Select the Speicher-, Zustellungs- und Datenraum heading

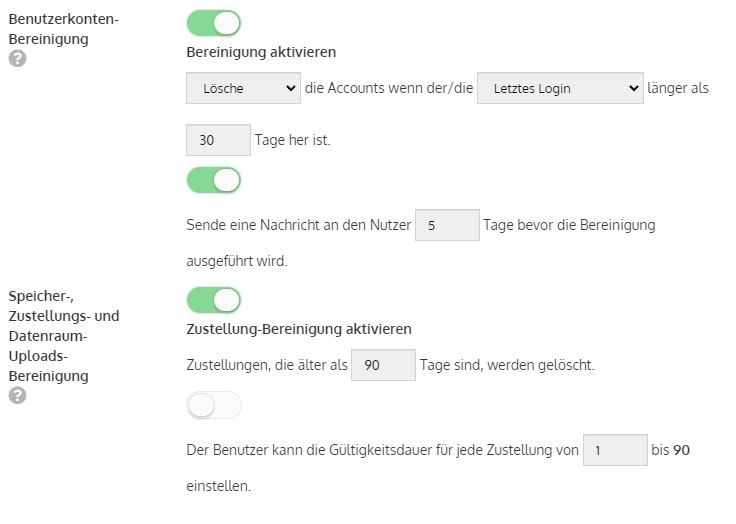tap(64, 336)
